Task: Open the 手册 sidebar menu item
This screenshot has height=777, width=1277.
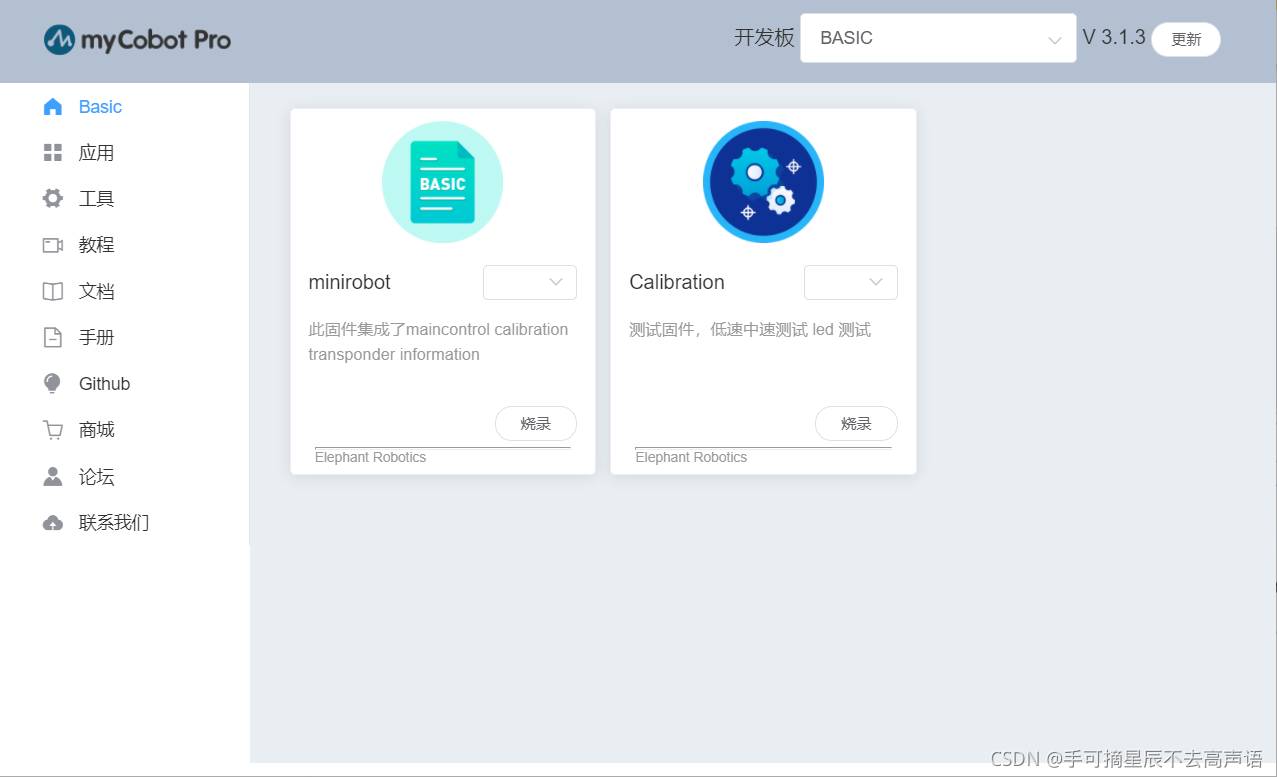Action: [x=125, y=338]
